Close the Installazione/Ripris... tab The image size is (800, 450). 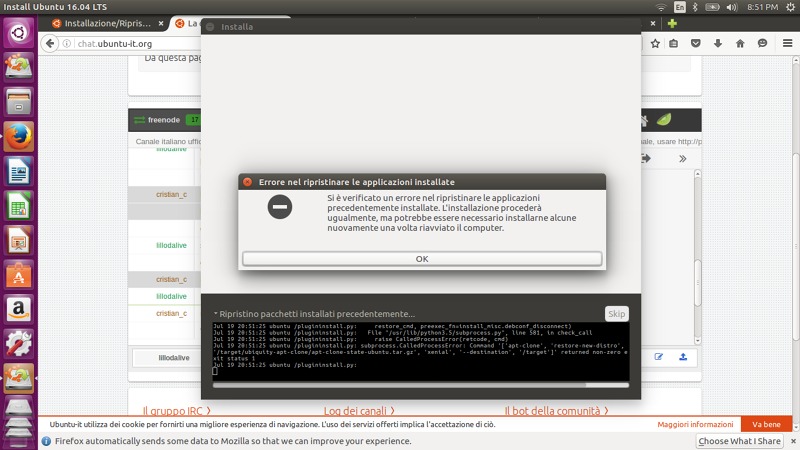point(161,23)
